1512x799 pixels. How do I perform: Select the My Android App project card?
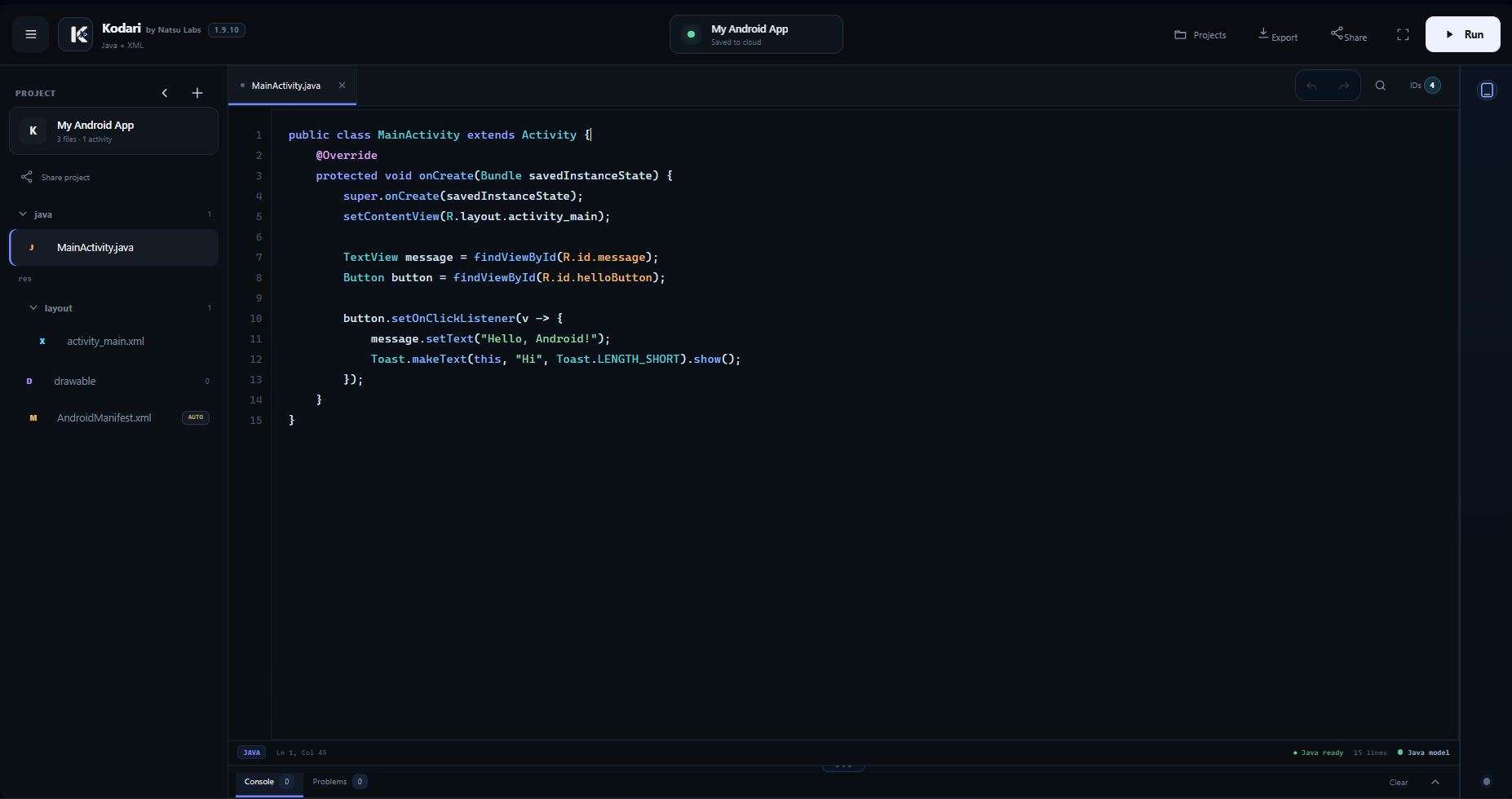click(113, 131)
